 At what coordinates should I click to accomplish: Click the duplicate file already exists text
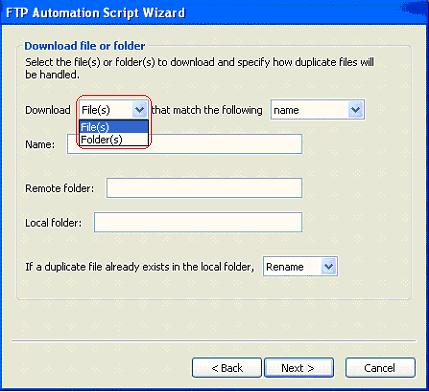(140, 267)
